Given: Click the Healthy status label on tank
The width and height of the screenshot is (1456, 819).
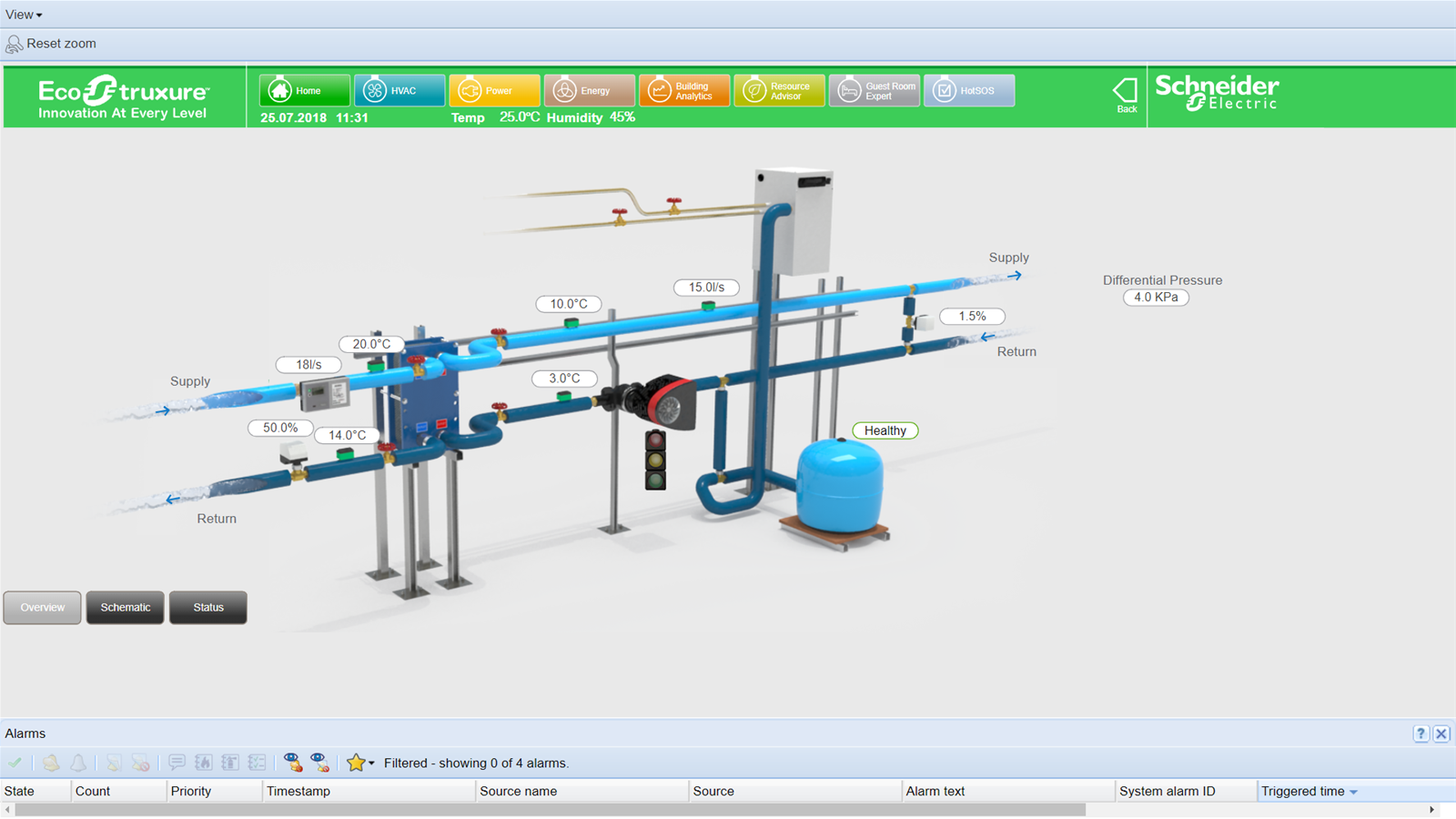Looking at the screenshot, I should (x=885, y=430).
